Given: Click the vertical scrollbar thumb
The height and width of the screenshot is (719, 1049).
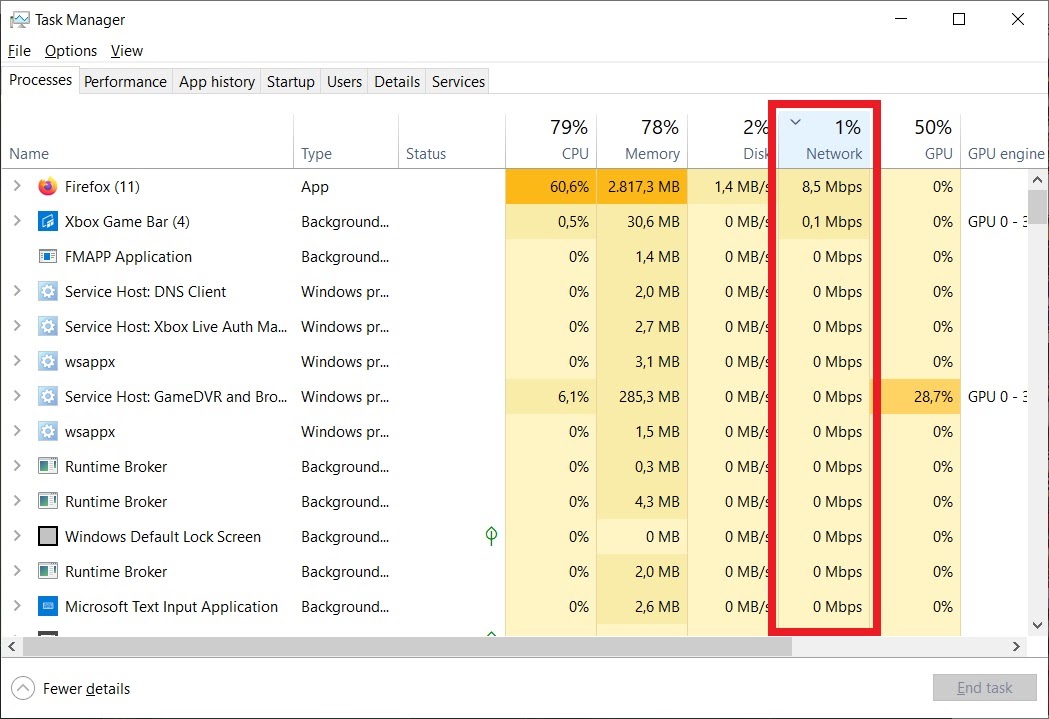Looking at the screenshot, I should point(1038,207).
